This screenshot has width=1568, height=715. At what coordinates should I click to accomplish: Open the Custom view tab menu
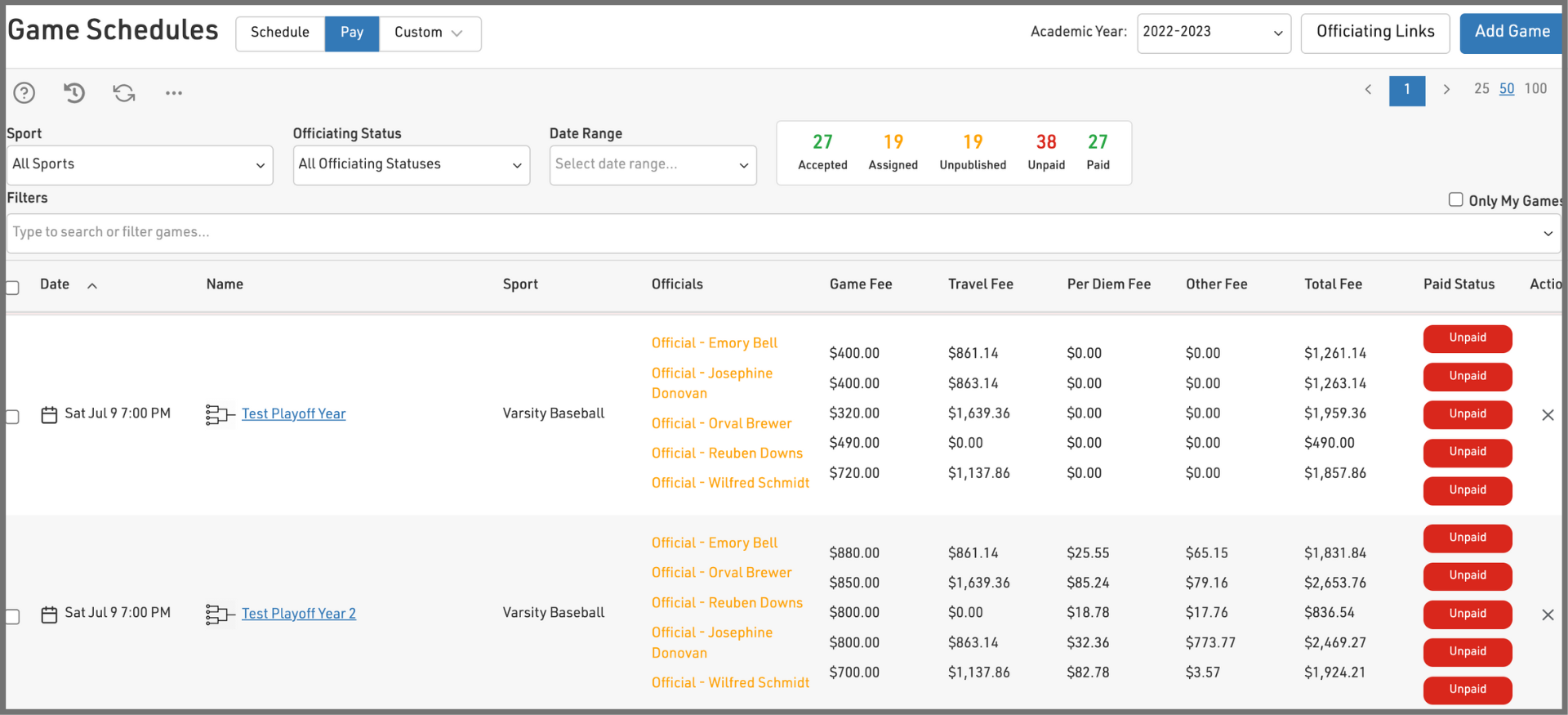point(429,34)
